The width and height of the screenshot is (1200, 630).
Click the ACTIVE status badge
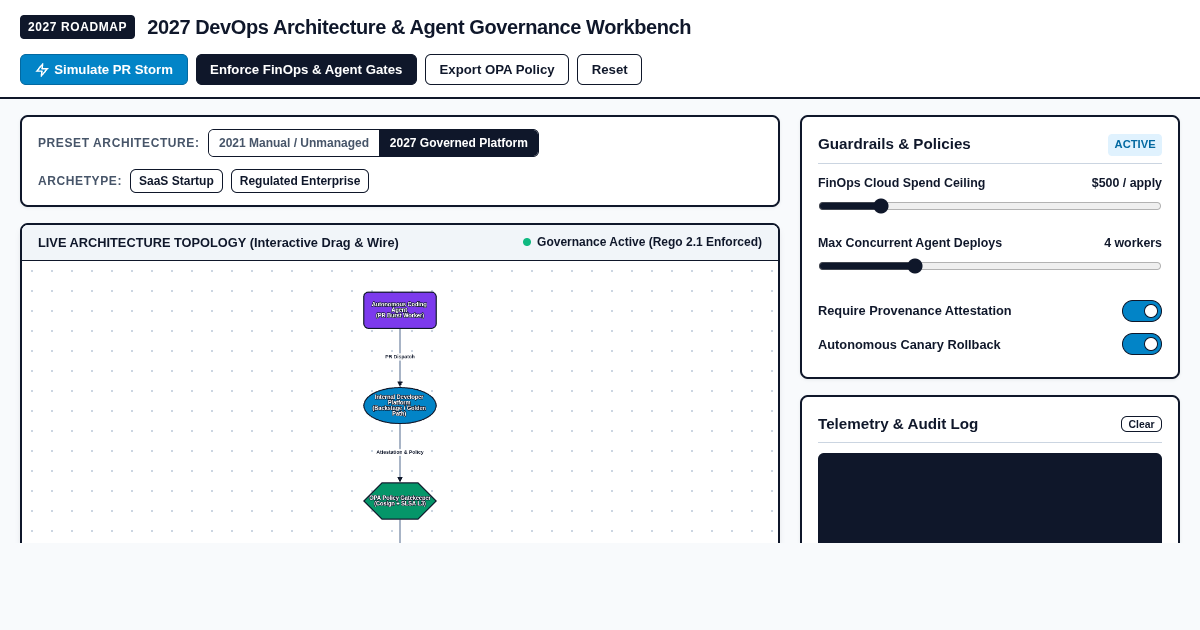click(1135, 144)
